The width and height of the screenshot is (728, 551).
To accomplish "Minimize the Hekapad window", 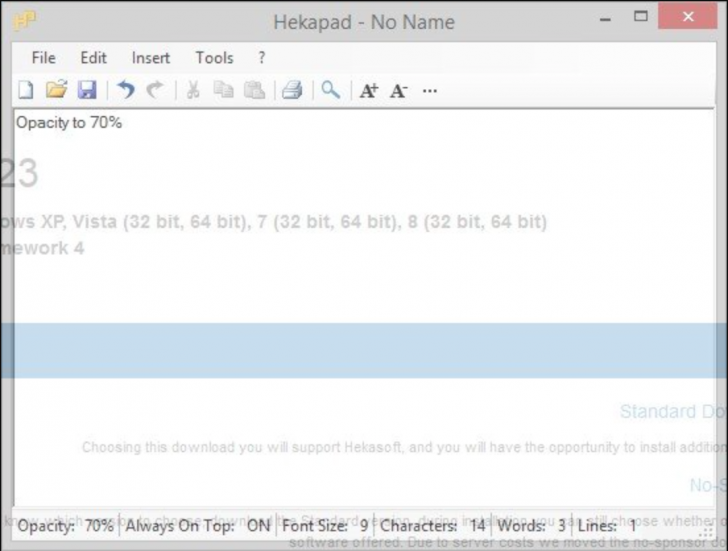I will 605,19.
